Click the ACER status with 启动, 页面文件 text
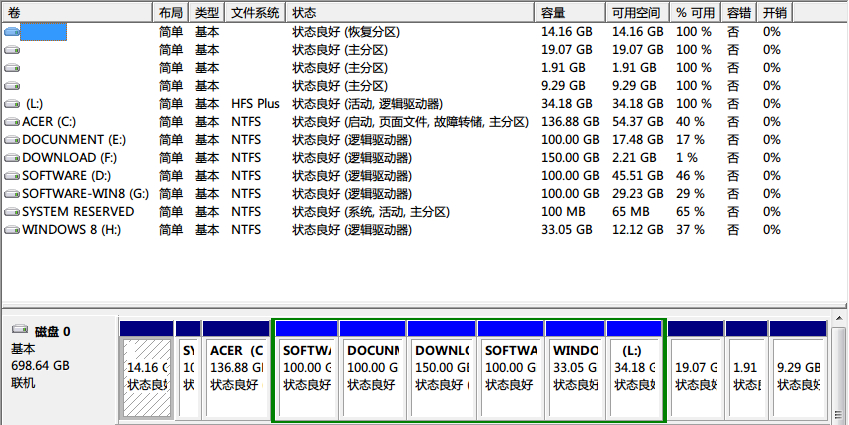The image size is (849, 425). (x=410, y=122)
